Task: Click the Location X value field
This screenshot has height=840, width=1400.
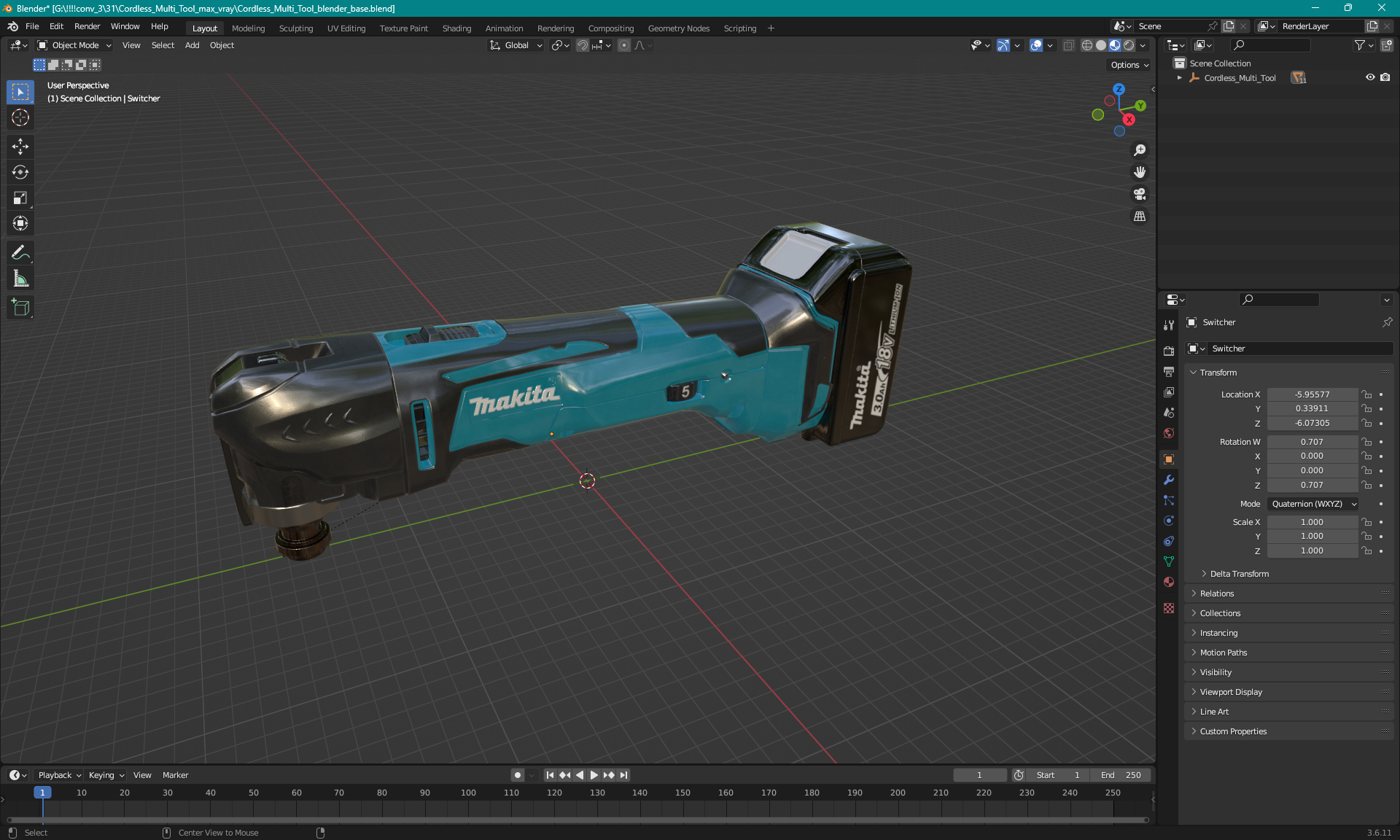Action: (x=1312, y=394)
